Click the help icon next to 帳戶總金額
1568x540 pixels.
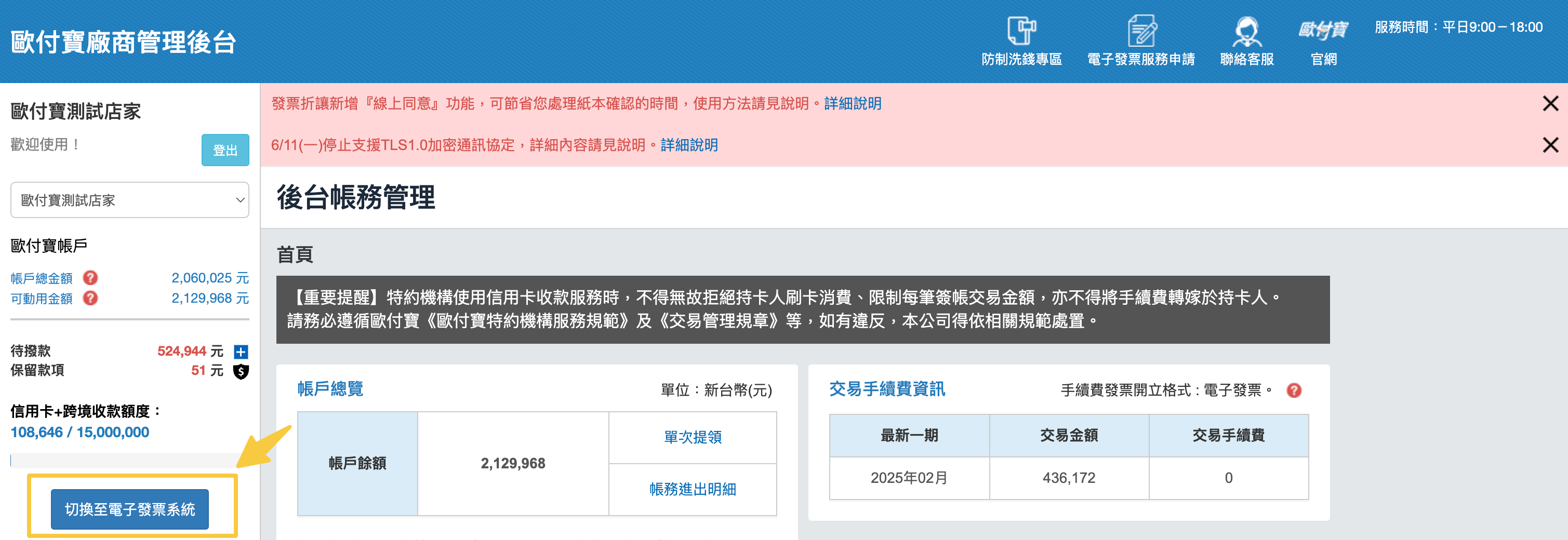coord(90,278)
